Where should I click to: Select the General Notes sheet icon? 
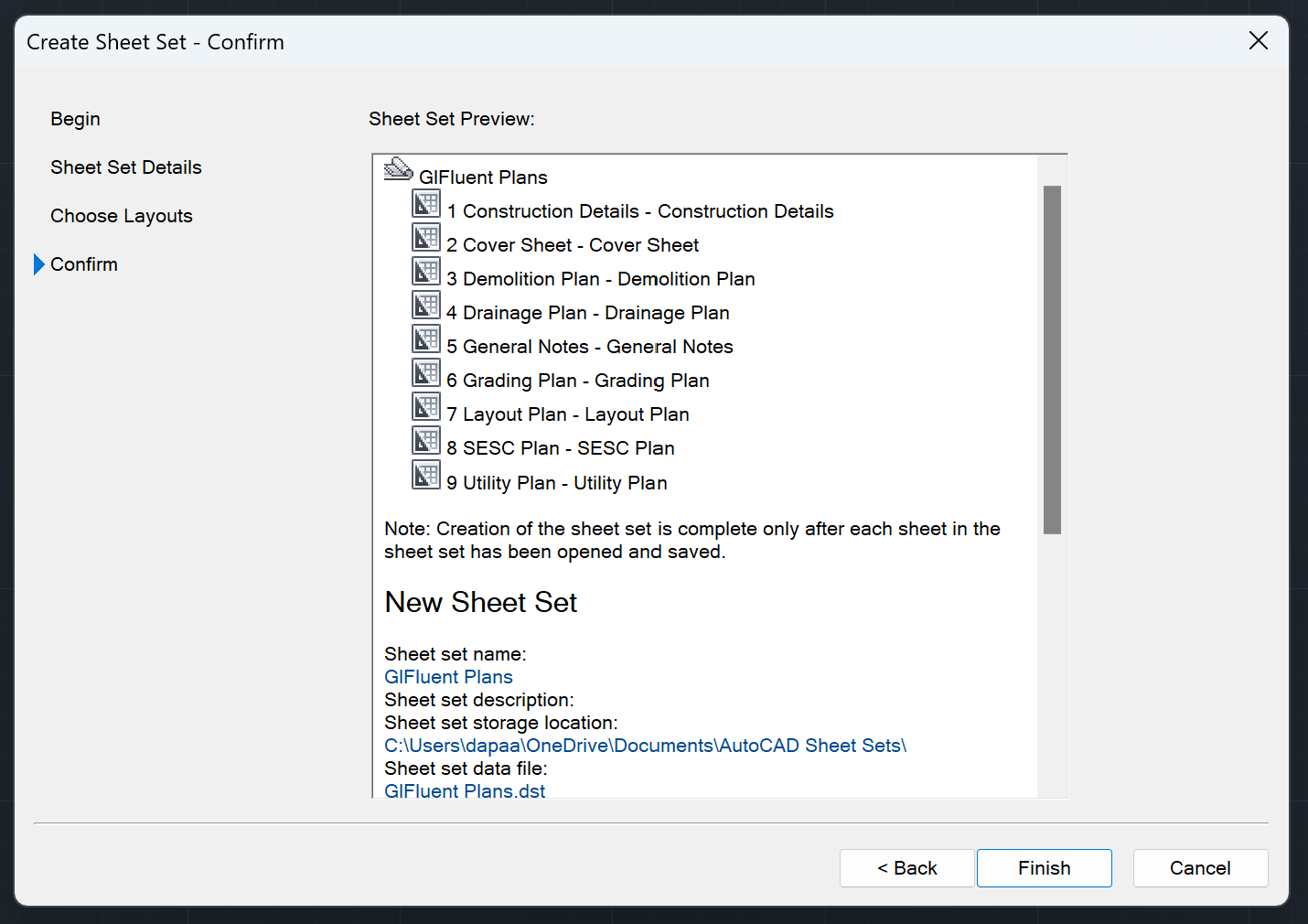point(426,338)
